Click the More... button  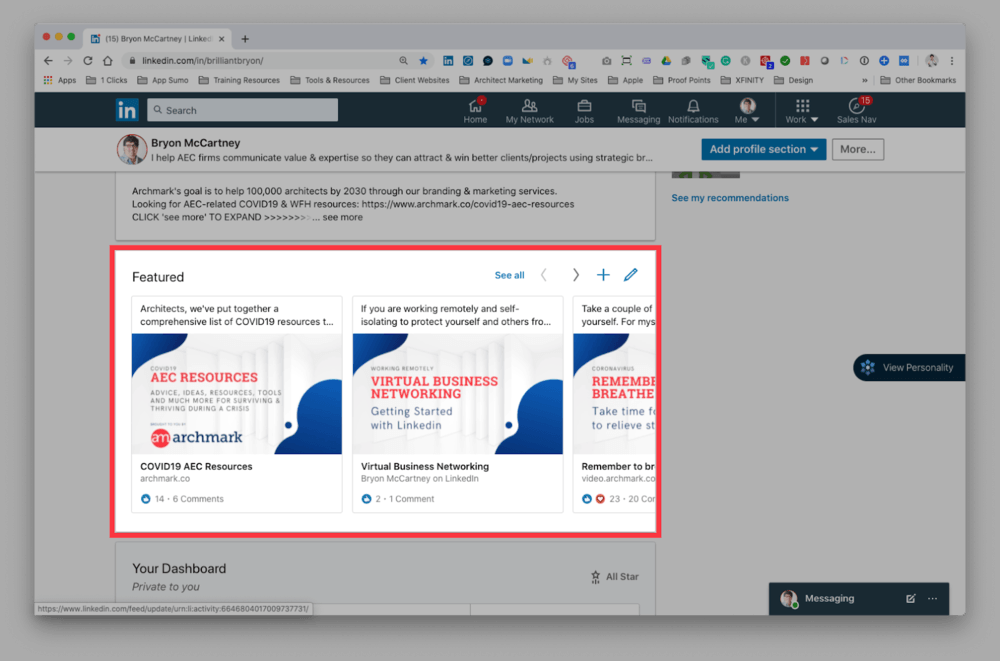pos(858,149)
